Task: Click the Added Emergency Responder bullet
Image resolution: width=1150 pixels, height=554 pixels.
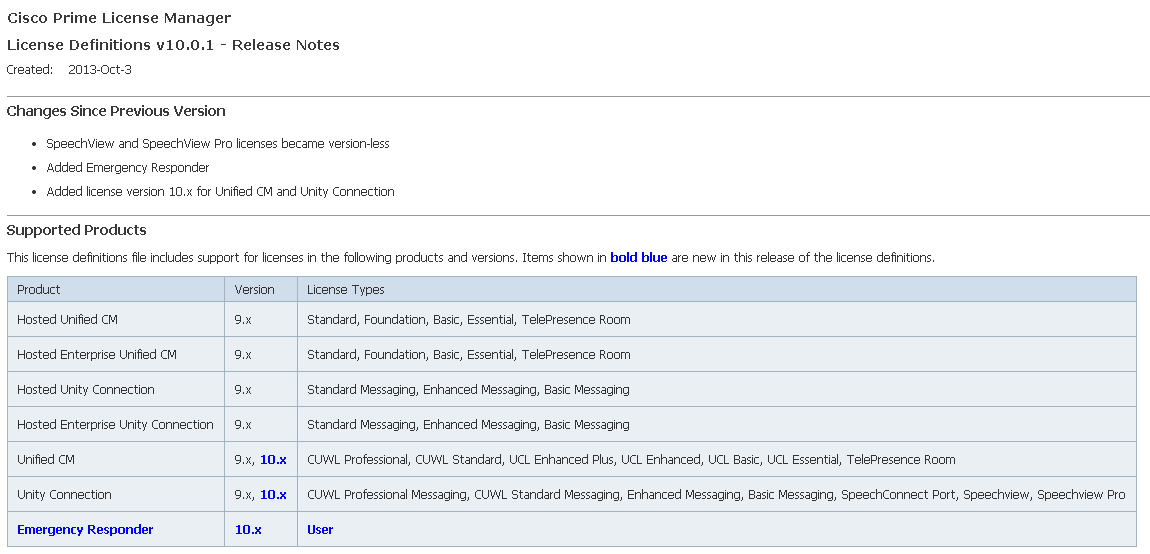Action: click(128, 167)
